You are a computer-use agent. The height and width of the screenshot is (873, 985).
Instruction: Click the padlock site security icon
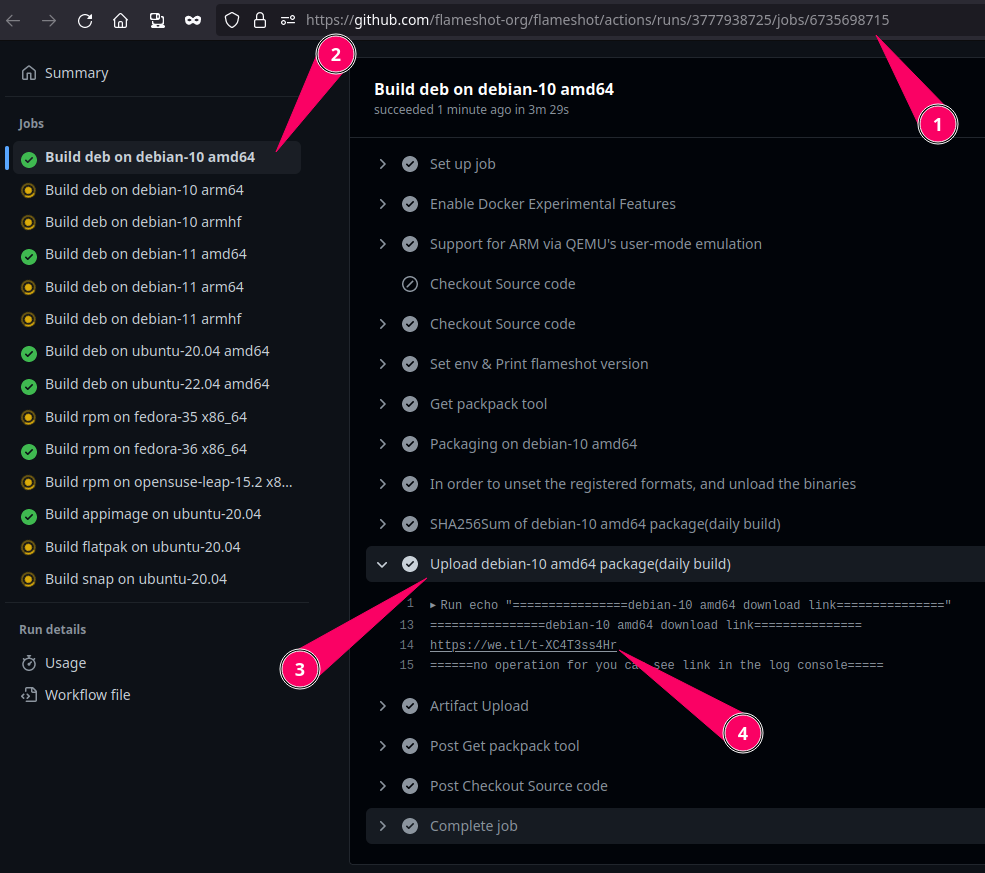coord(259,20)
